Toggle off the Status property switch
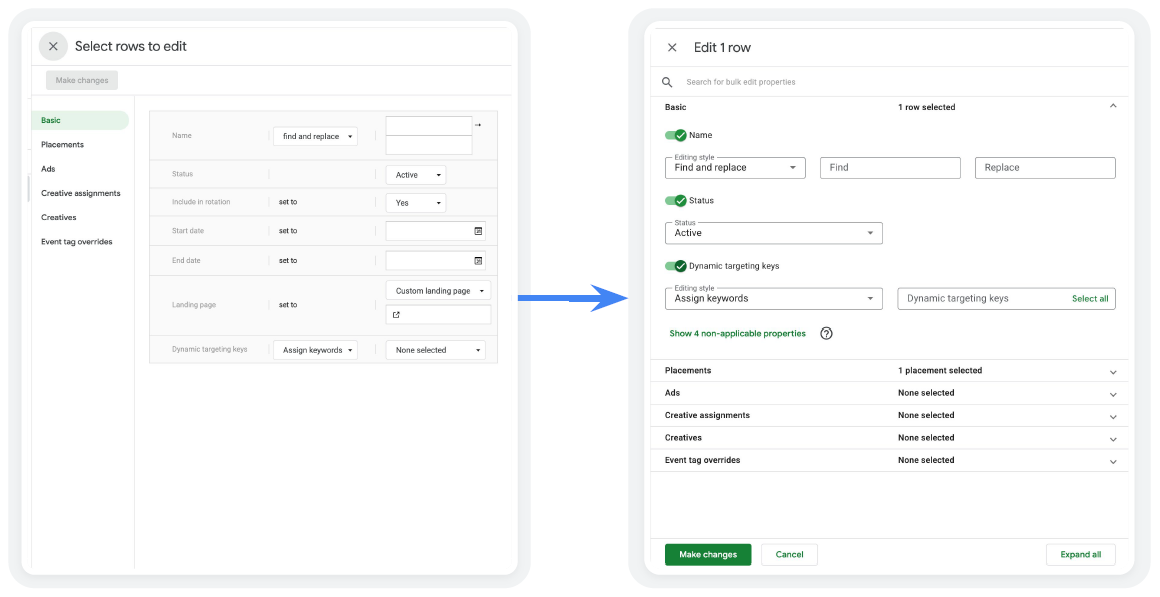1160x597 pixels. (676, 201)
